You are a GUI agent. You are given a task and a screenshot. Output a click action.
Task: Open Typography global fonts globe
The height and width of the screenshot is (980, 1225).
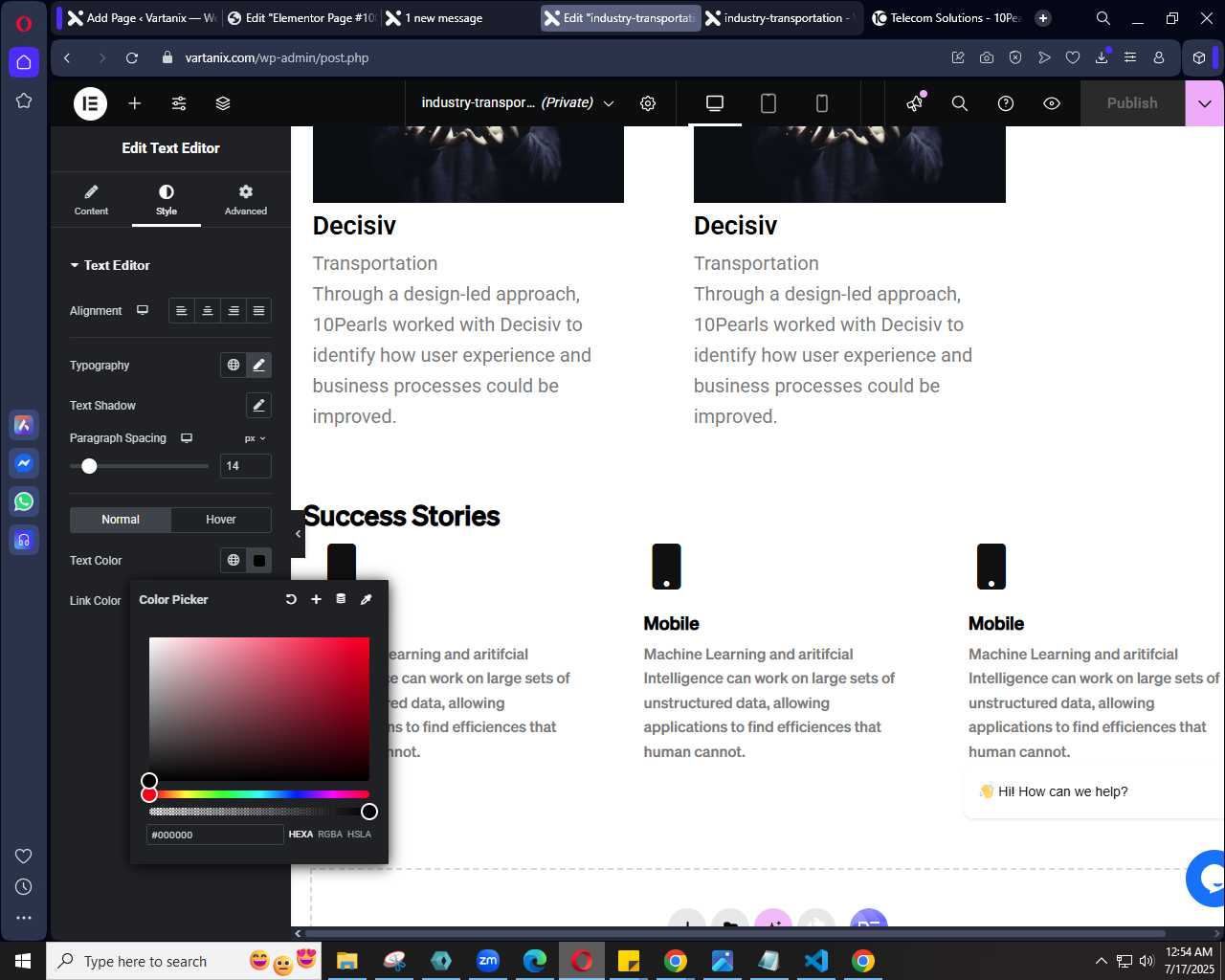point(234,365)
